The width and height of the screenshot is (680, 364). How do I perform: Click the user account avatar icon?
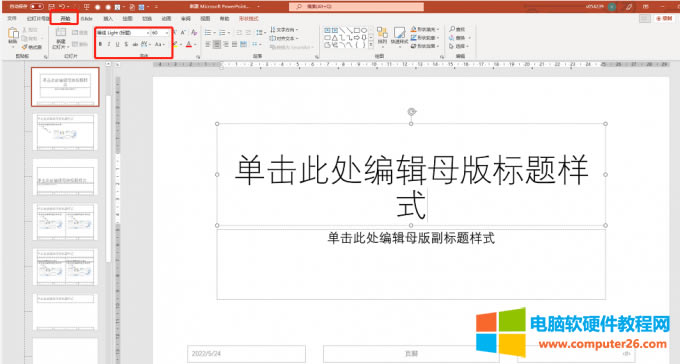click(x=612, y=7)
